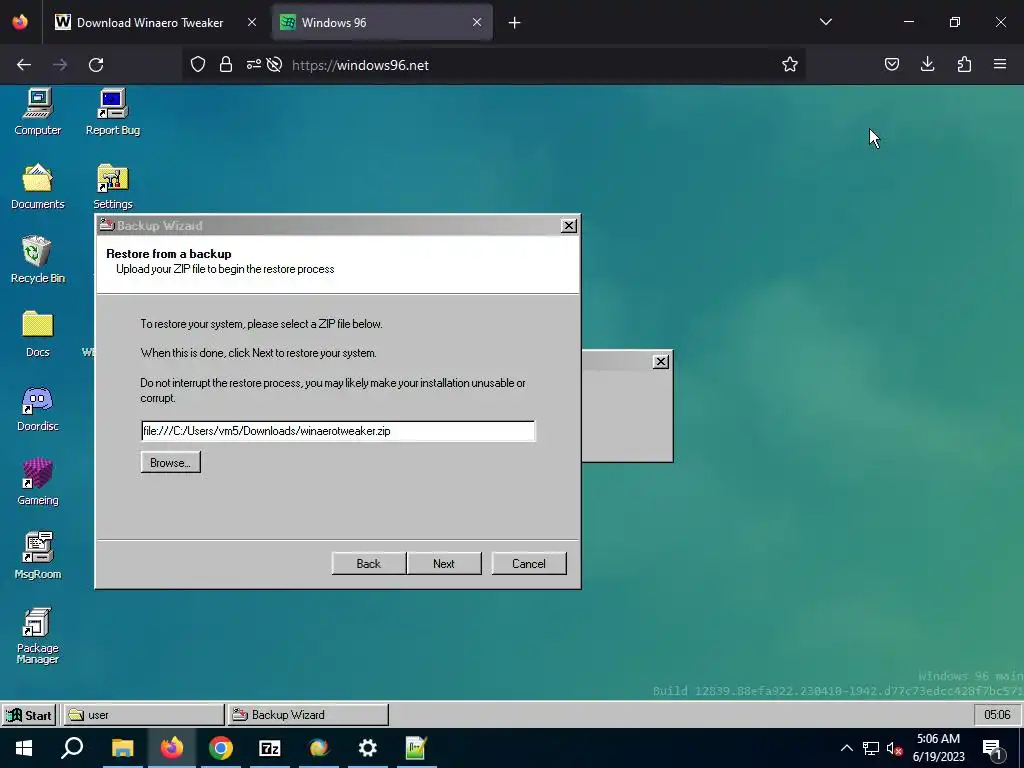The image size is (1024, 768).
Task: Open the Windows 96 Start menu
Action: pos(29,715)
